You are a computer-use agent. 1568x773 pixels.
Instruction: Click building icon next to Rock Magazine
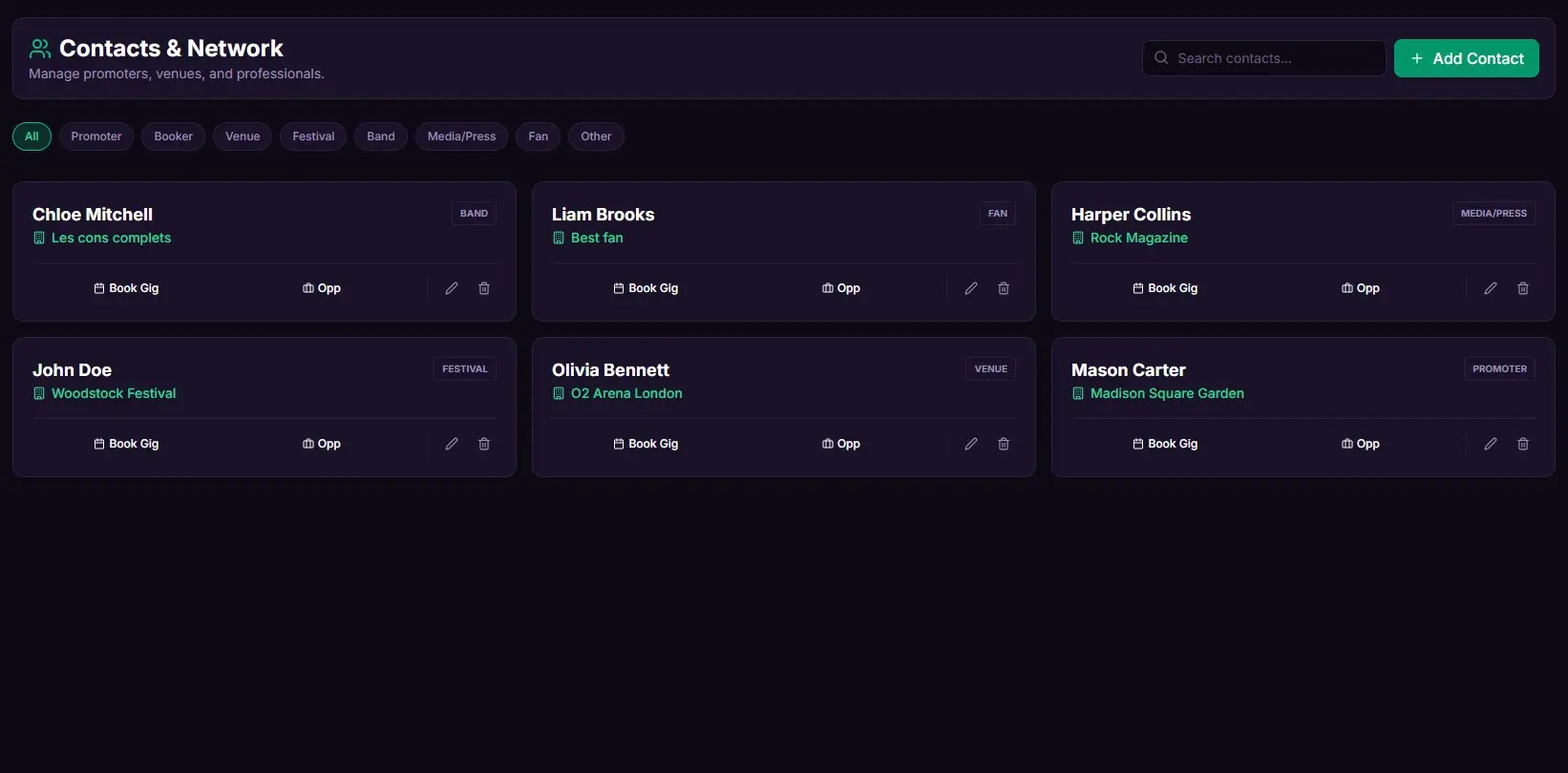[1078, 238]
